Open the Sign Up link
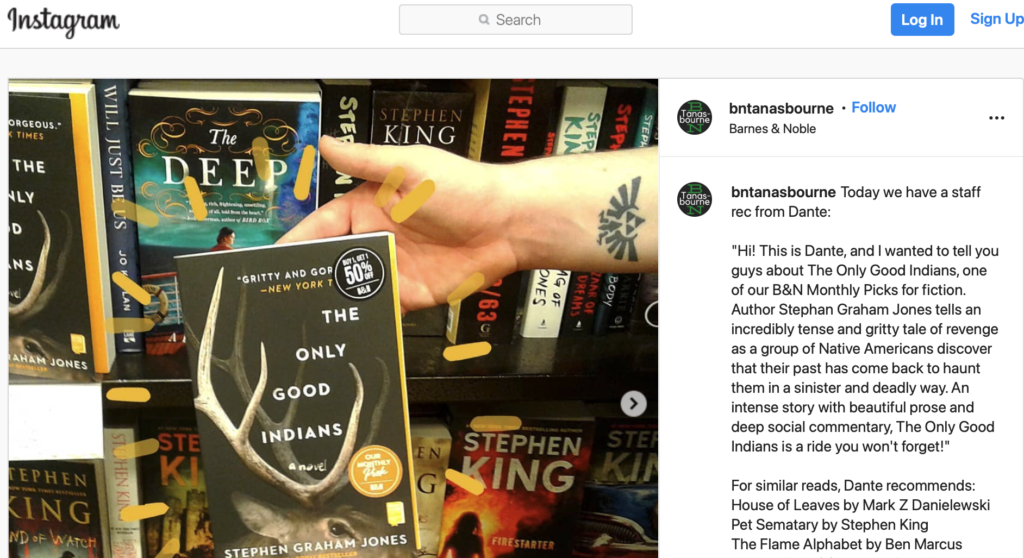The width and height of the screenshot is (1024, 558). [x=997, y=19]
